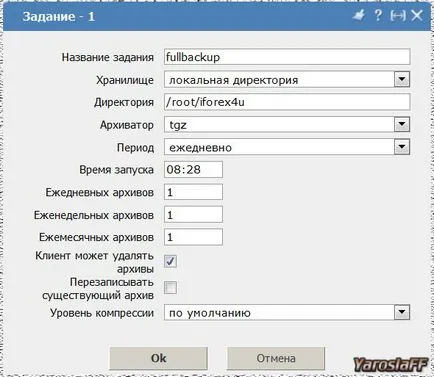
Task: Click 'локальная директория' combo box text
Action: [233, 80]
